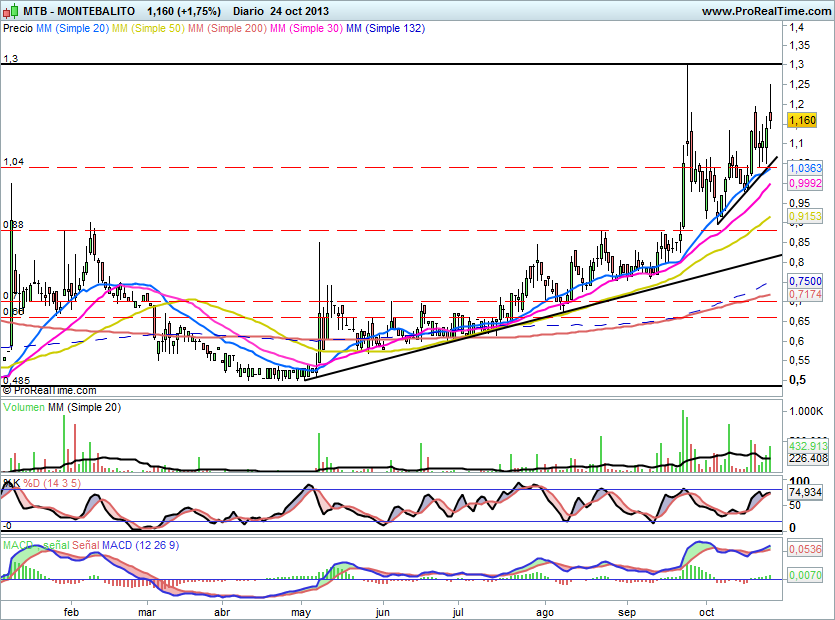The width and height of the screenshot is (835, 620).
Task: Click the yellow 0,9153 moving average tag
Action: (805, 216)
